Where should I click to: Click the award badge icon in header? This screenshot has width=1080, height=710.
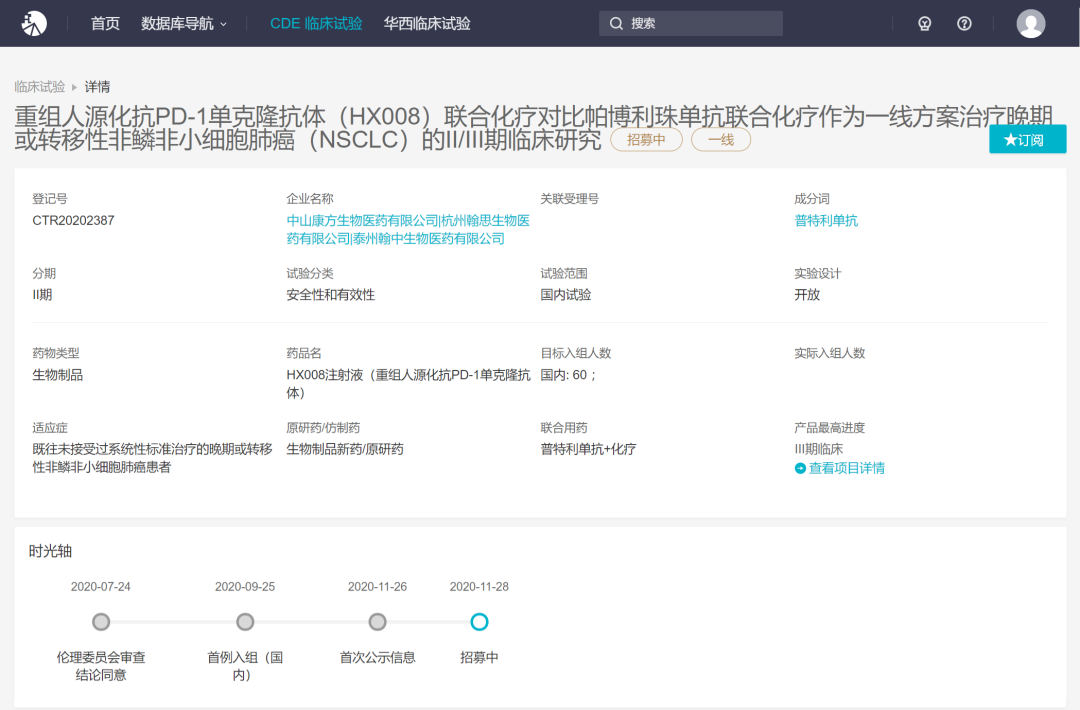pos(924,23)
